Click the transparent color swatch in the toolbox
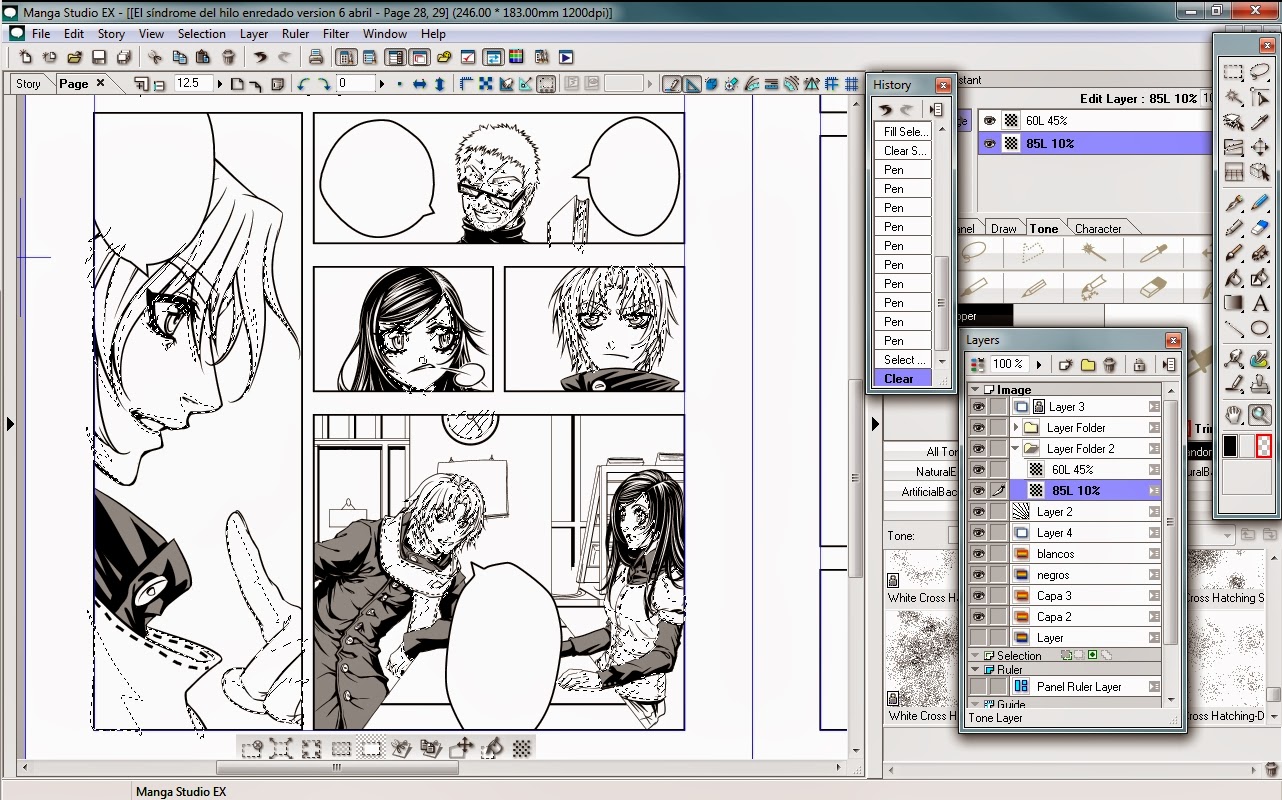Viewport: 1282px width, 800px height. pos(1263,447)
